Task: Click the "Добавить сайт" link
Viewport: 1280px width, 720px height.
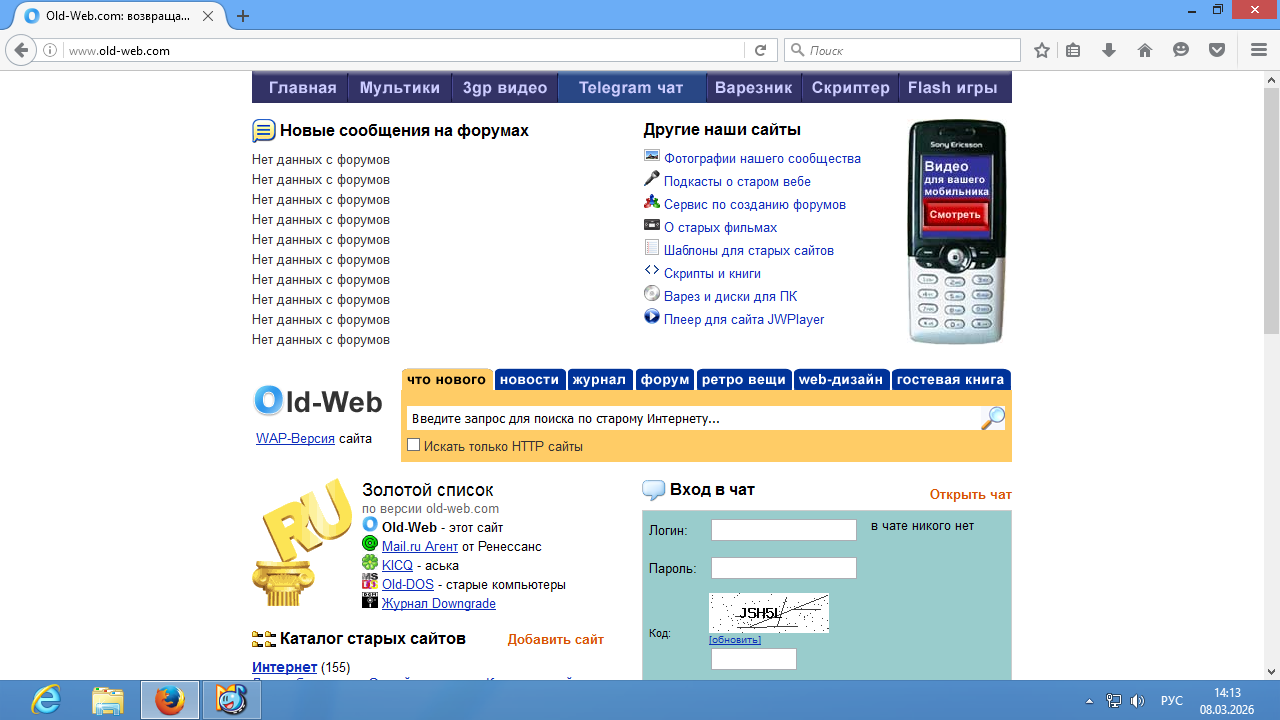Action: pos(555,639)
